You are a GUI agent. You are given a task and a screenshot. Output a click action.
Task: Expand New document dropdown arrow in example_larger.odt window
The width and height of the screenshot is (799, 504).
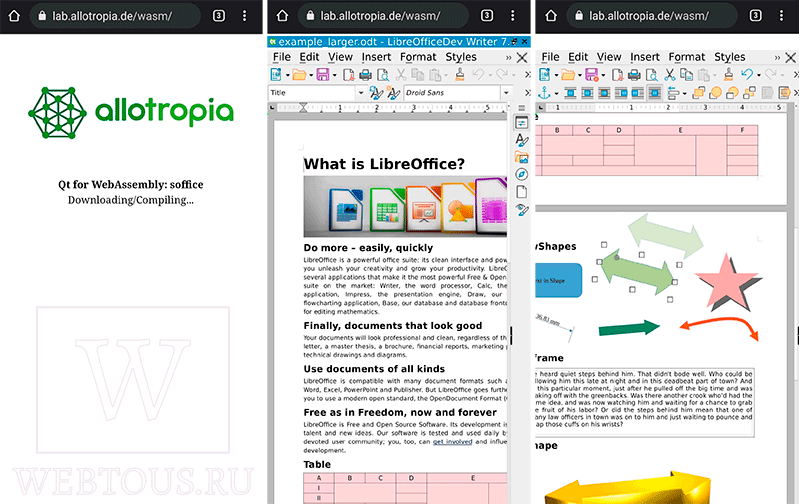[287, 75]
